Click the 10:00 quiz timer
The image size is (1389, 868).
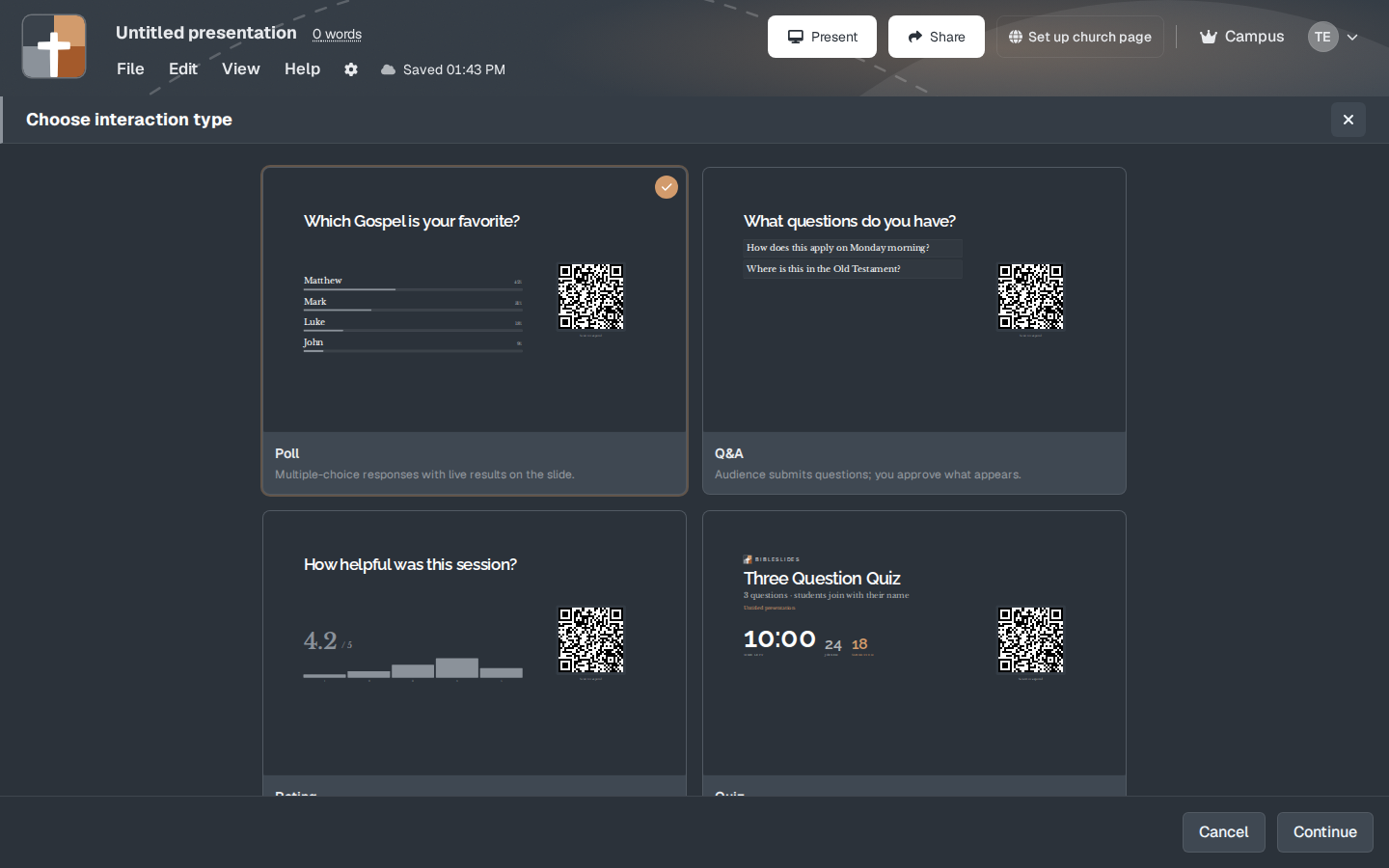pyautogui.click(x=779, y=639)
